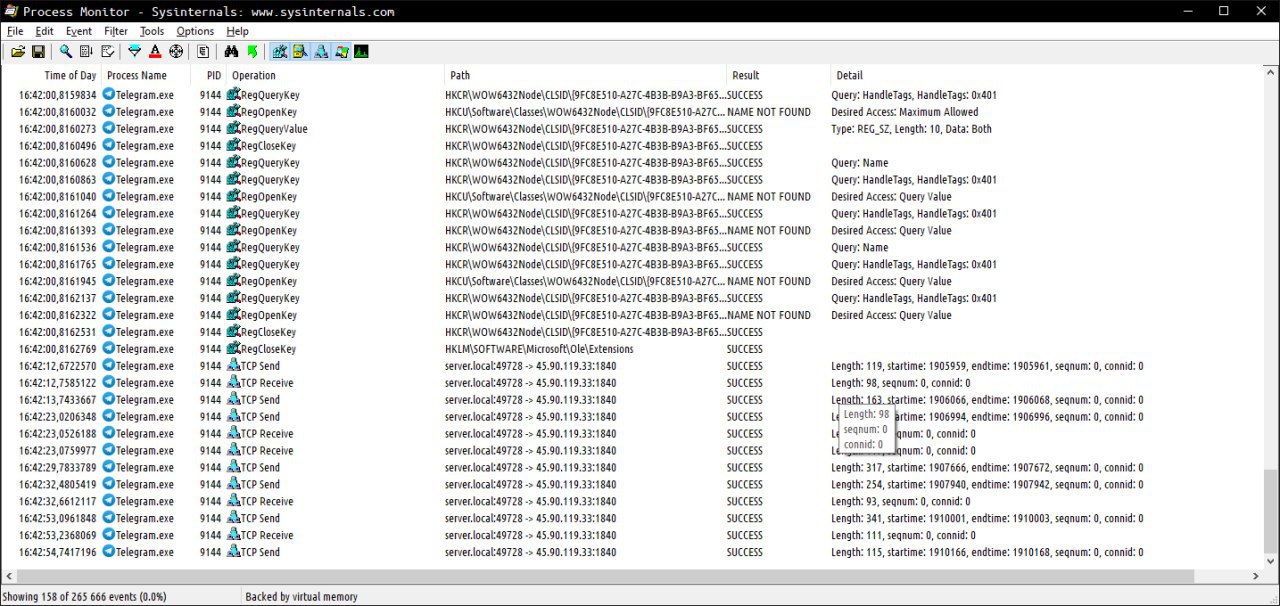1280x606 pixels.
Task: Click the vertical scrollbar up arrow
Action: (1271, 71)
